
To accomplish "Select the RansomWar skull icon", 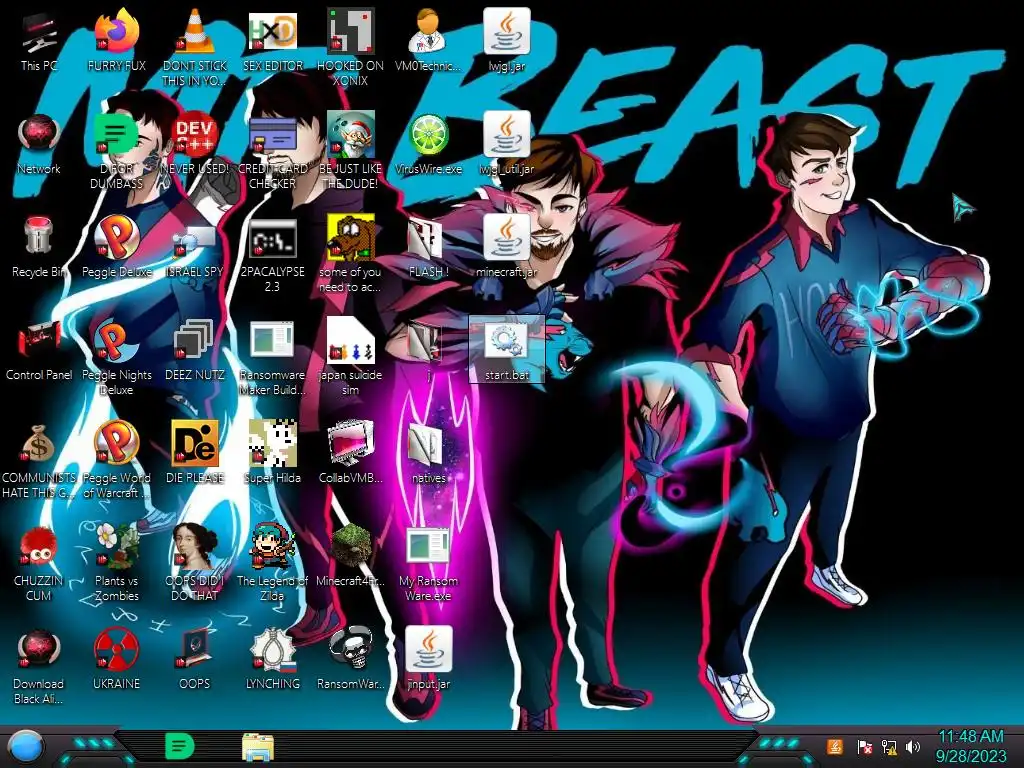I will tap(351, 659).
